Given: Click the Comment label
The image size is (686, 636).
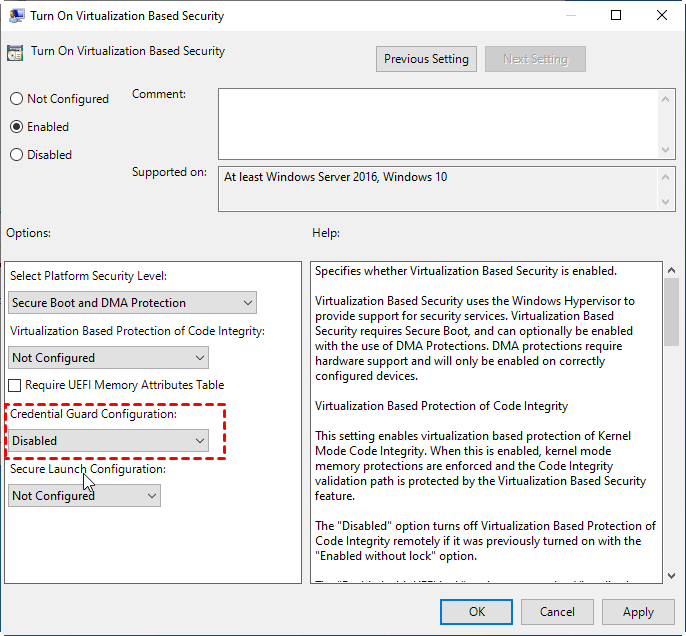Looking at the screenshot, I should click(x=159, y=94).
